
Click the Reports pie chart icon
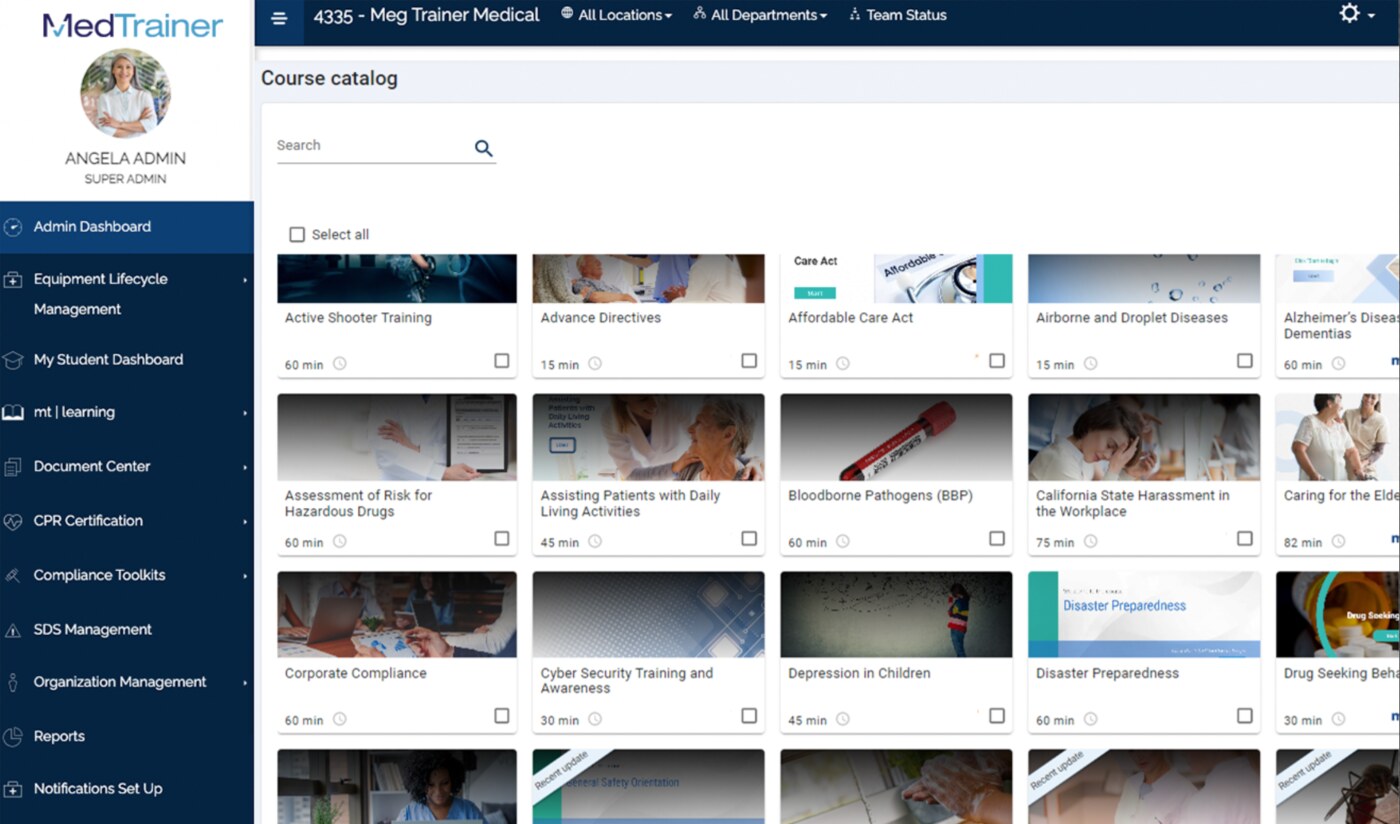[13, 737]
